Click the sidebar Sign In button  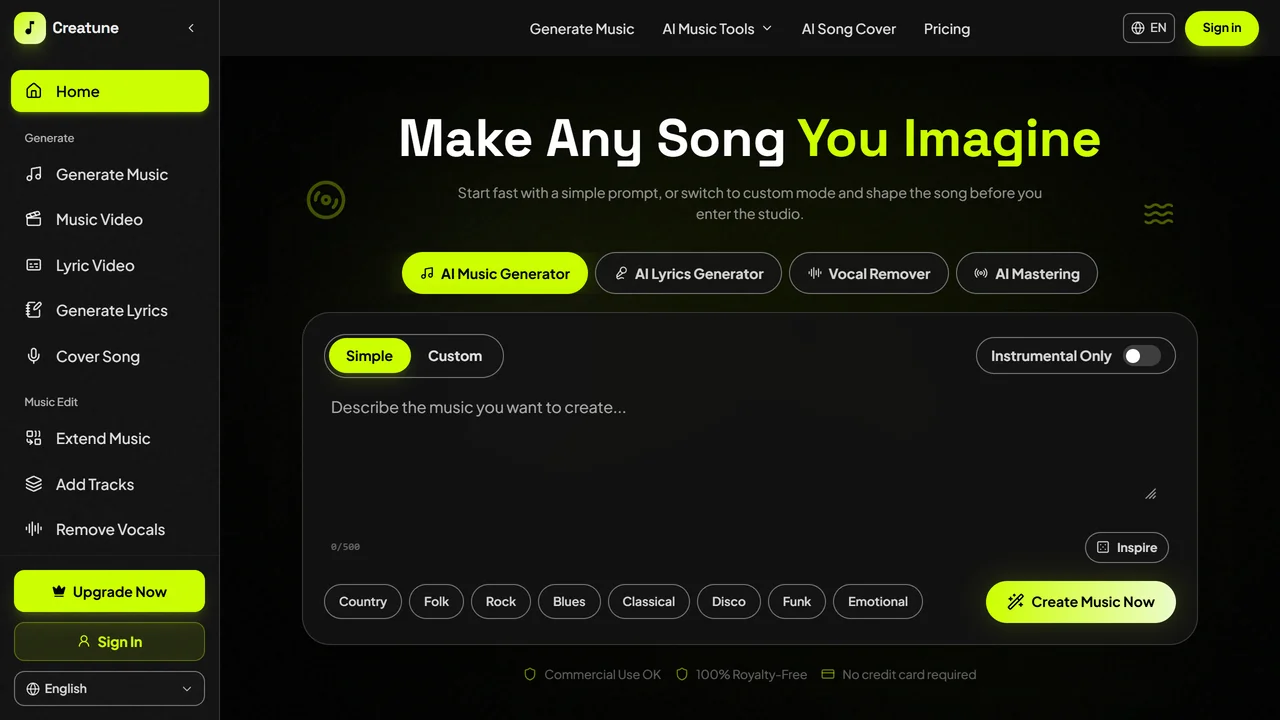pyautogui.click(x=109, y=642)
